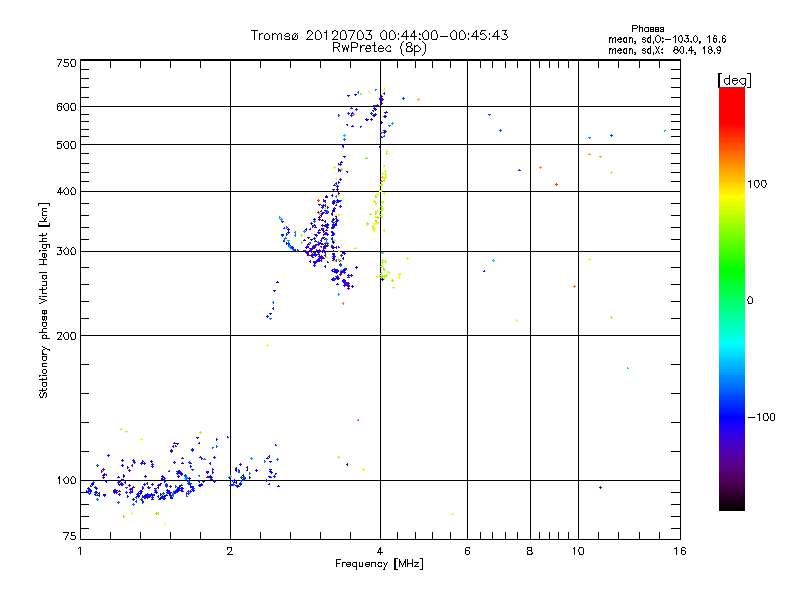Click the colorbar tick label '-100'
The width and height of the screenshot is (800, 600).
pyautogui.click(x=761, y=417)
